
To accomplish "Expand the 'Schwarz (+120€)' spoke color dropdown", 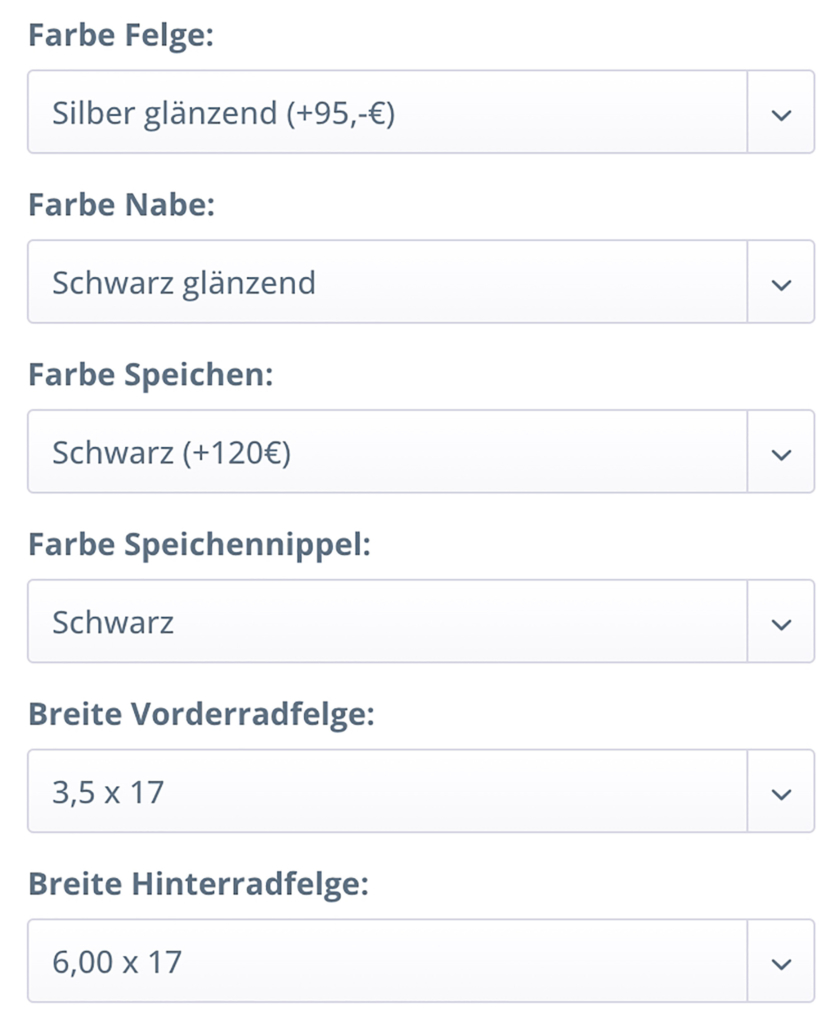I will 387,453.
